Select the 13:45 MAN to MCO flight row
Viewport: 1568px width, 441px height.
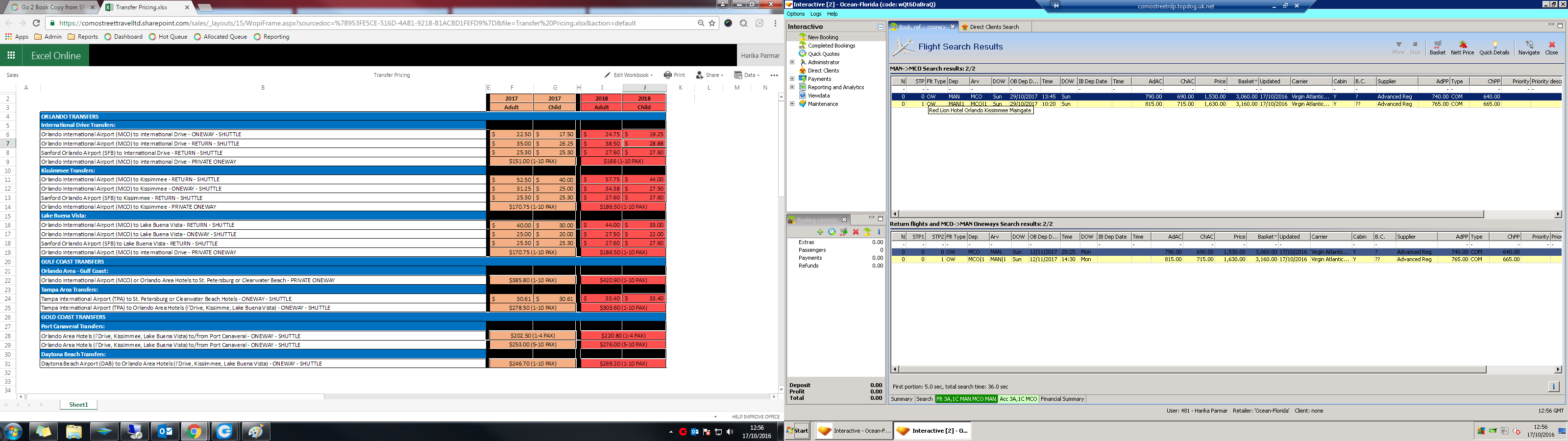(1226, 96)
